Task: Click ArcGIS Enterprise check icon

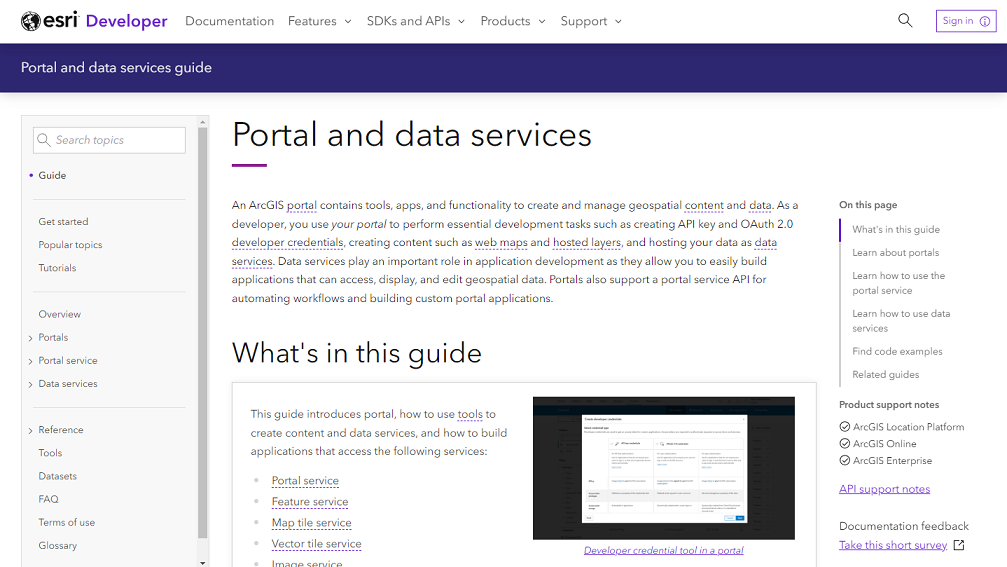Action: 845,460
